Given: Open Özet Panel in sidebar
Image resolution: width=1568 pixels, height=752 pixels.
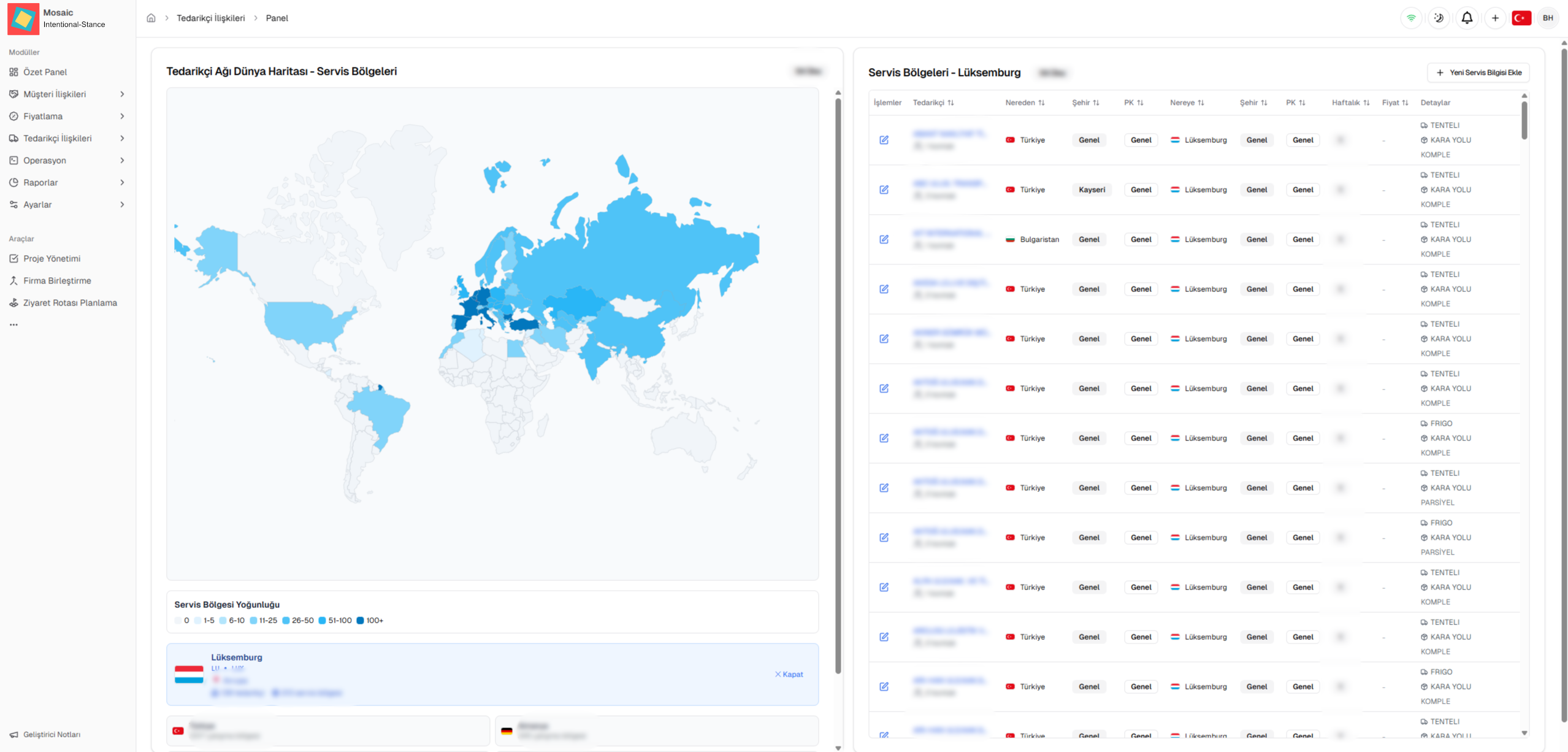Looking at the screenshot, I should (67, 72).
